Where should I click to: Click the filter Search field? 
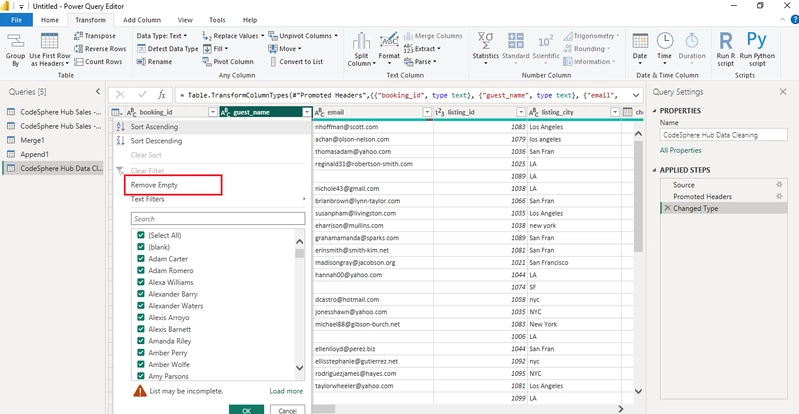pyautogui.click(x=218, y=219)
